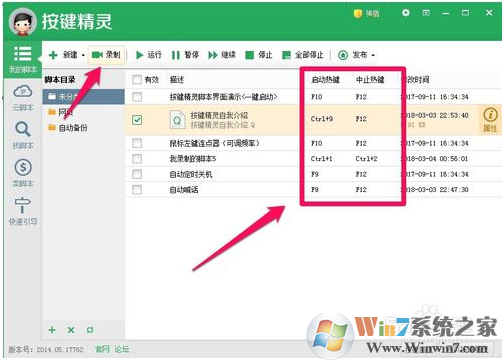The width and height of the screenshot is (504, 362).
Task: Expand the 发布 dropdown arrow
Action: point(373,55)
